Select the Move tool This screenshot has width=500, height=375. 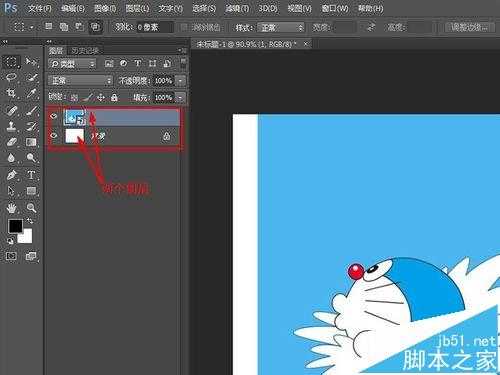[31, 62]
